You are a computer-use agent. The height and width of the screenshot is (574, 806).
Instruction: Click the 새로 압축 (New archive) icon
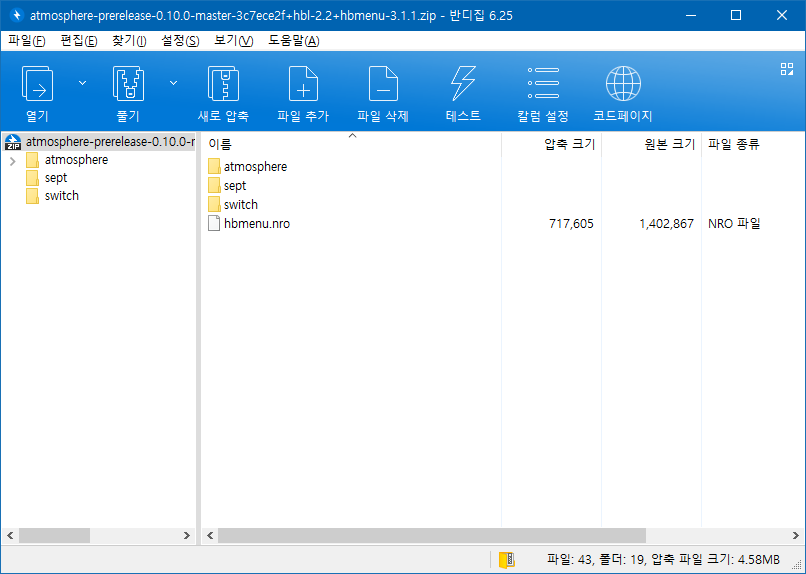[223, 83]
